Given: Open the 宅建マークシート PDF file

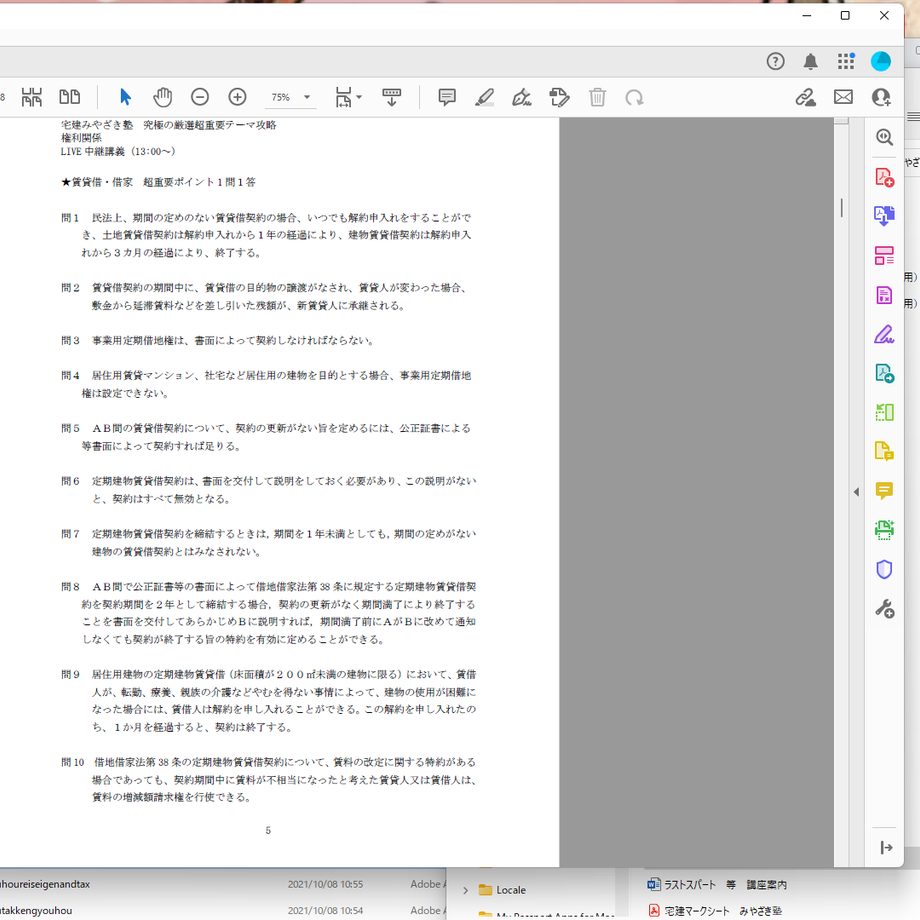Looking at the screenshot, I should (x=715, y=911).
